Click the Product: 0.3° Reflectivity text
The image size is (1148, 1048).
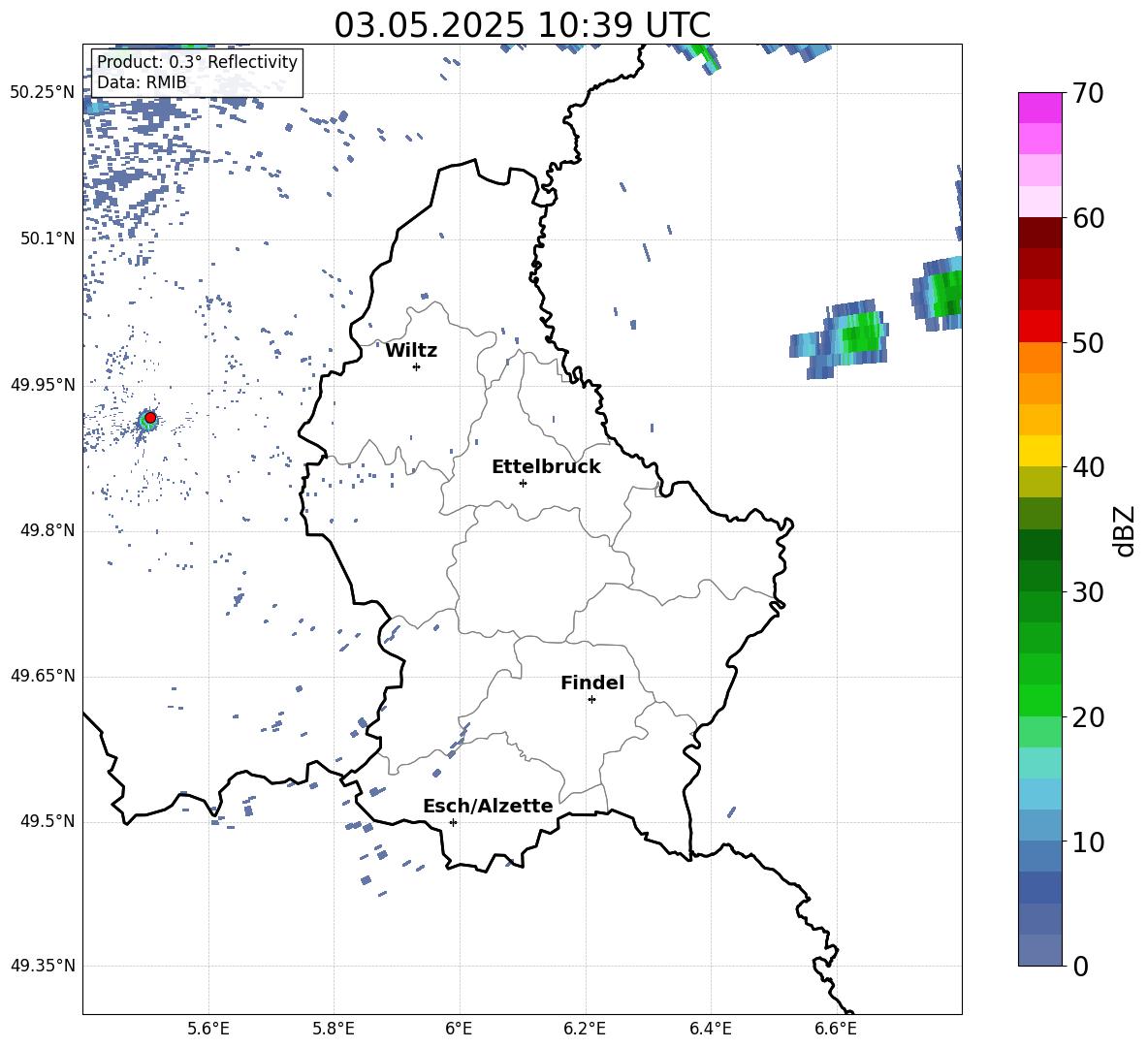pos(197,61)
